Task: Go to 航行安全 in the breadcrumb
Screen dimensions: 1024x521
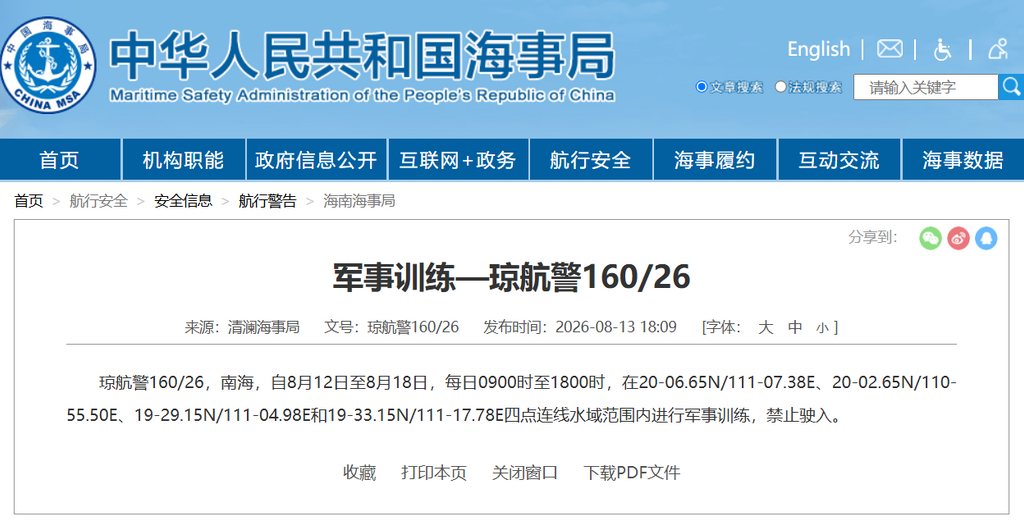Action: tap(99, 201)
